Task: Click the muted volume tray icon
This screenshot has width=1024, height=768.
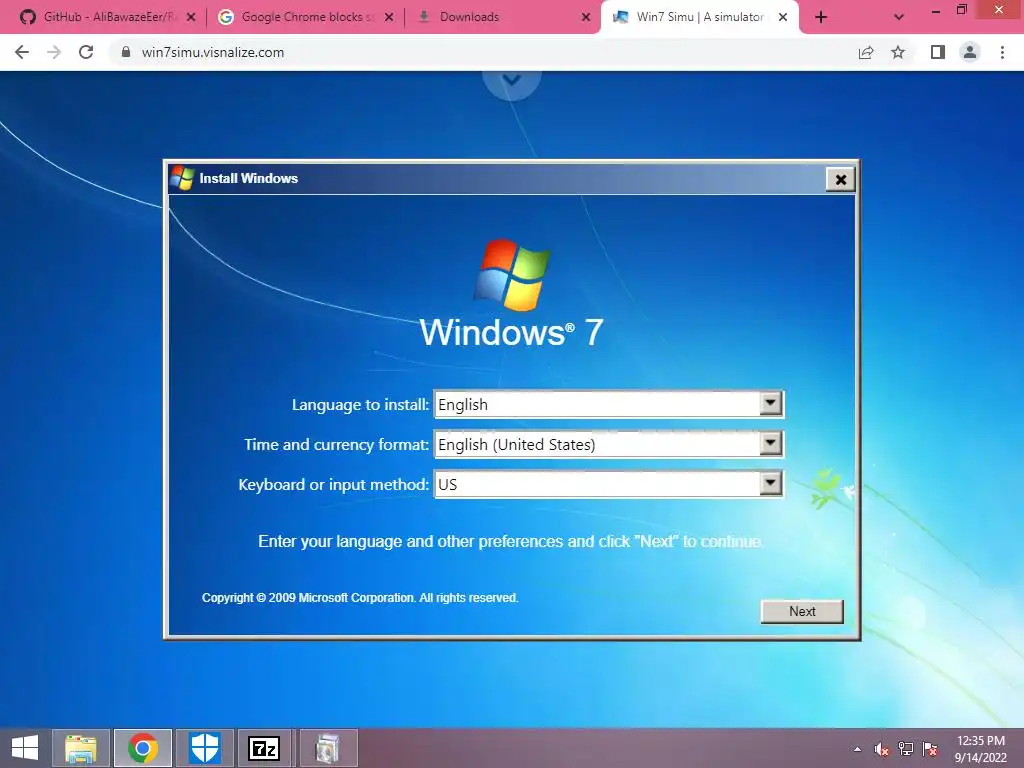Action: [x=881, y=749]
